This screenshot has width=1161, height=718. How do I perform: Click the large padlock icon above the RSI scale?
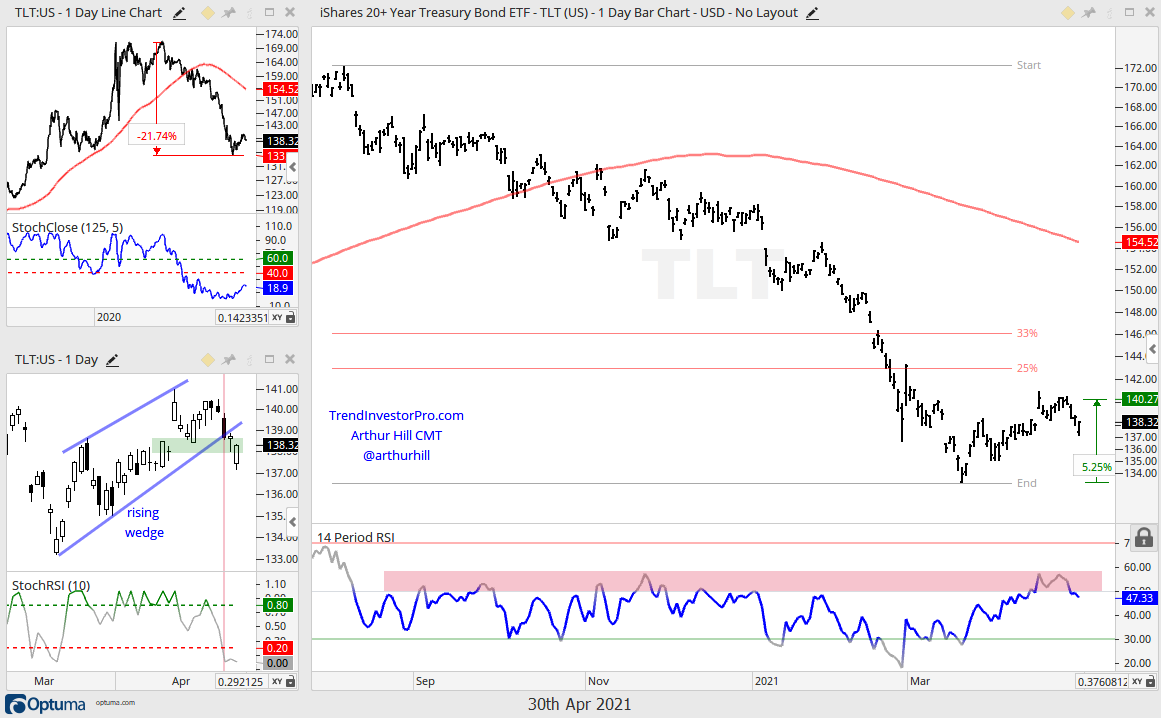(1144, 537)
